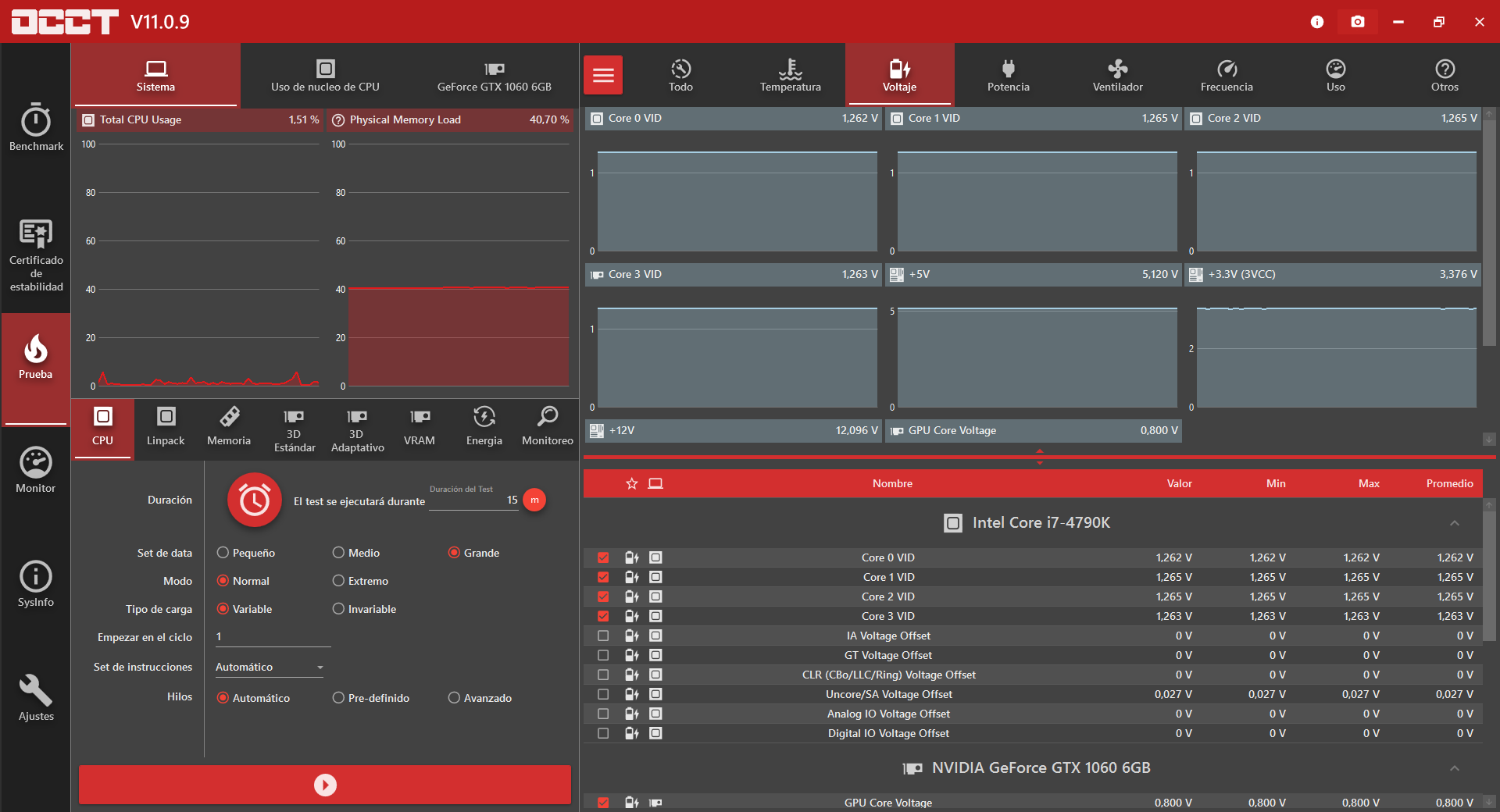Click red up arrow on panel splitter
This screenshot has height=812, width=1500.
pyautogui.click(x=1040, y=451)
